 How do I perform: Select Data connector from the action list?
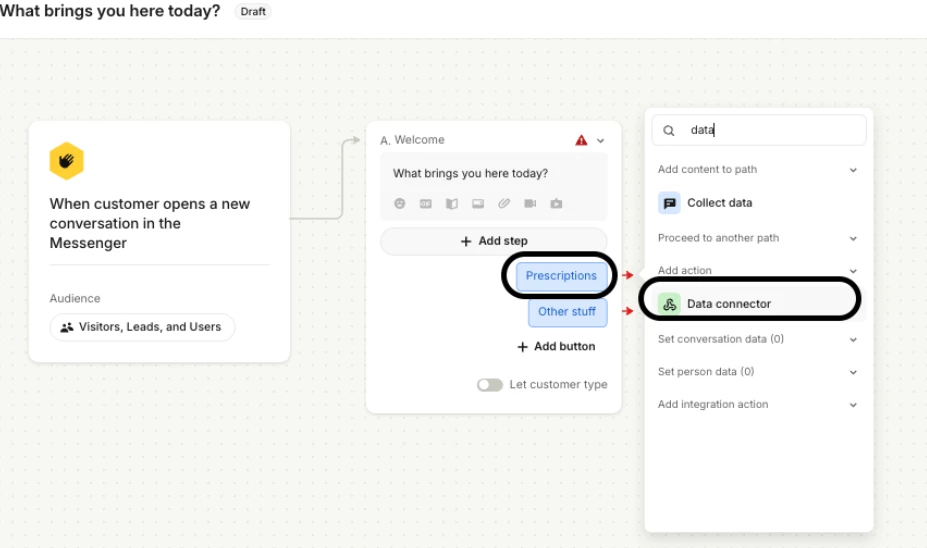(728, 304)
